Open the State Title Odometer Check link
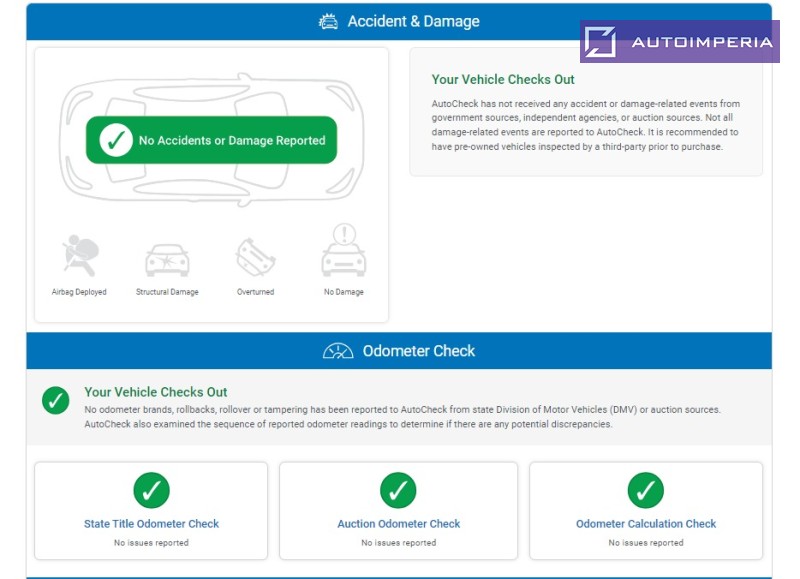800x579 pixels. [151, 524]
